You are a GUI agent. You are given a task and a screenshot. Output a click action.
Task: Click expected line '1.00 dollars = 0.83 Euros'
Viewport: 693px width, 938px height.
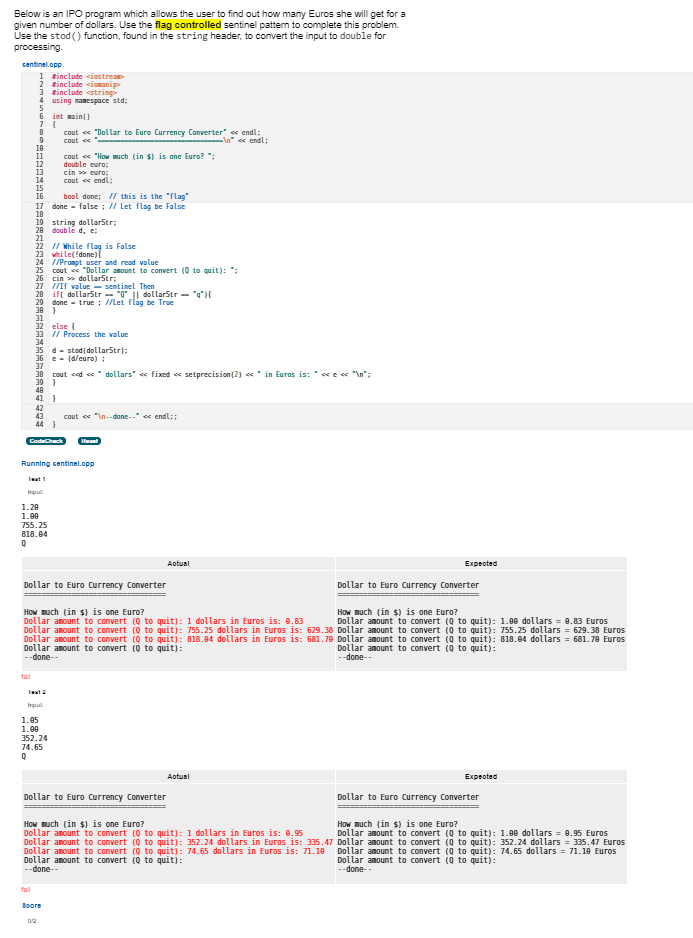(554, 621)
